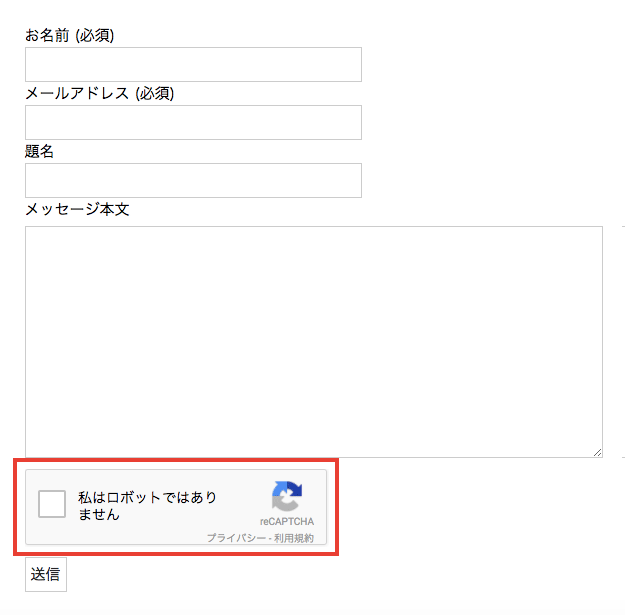Click the メッセージ本文 field label
Viewport: 625px width, 615px height.
point(77,209)
